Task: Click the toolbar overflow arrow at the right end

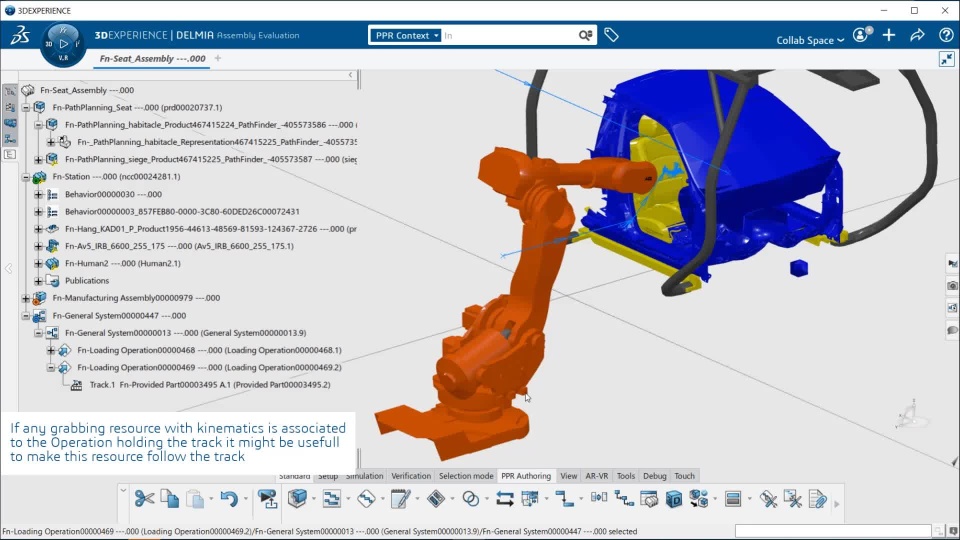Action: tap(836, 504)
